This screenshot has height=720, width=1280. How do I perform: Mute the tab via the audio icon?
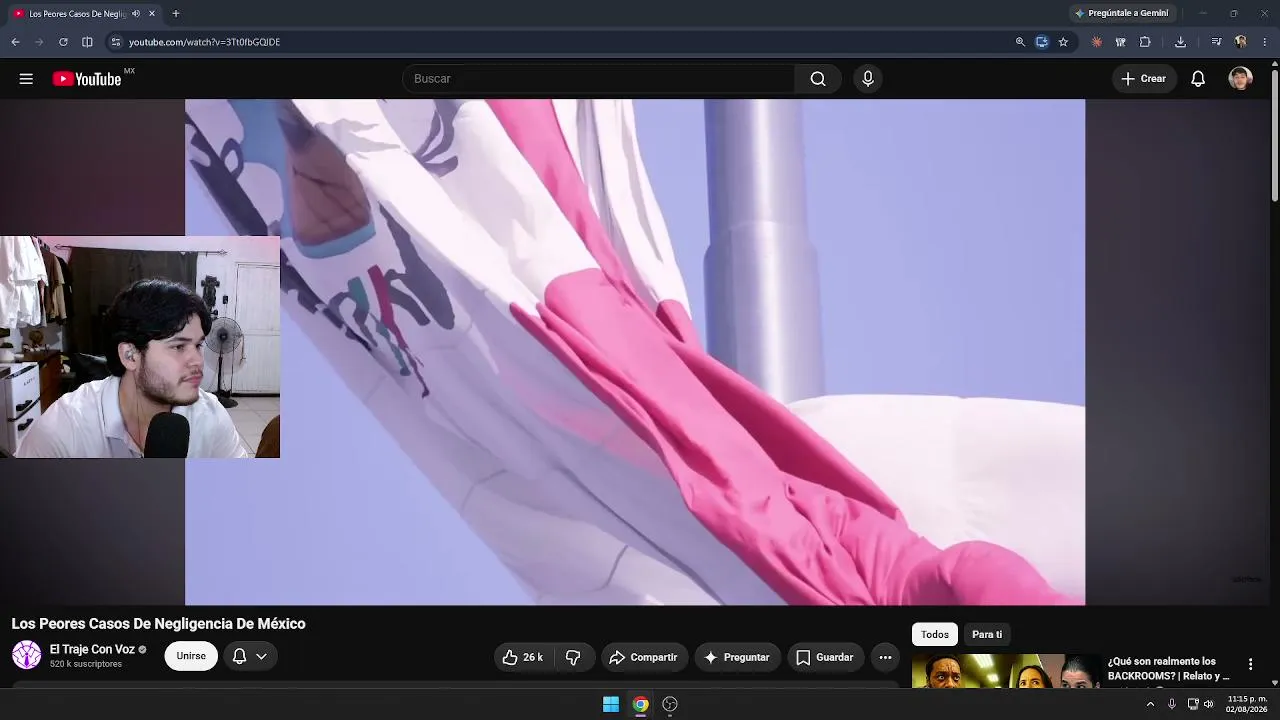136,14
